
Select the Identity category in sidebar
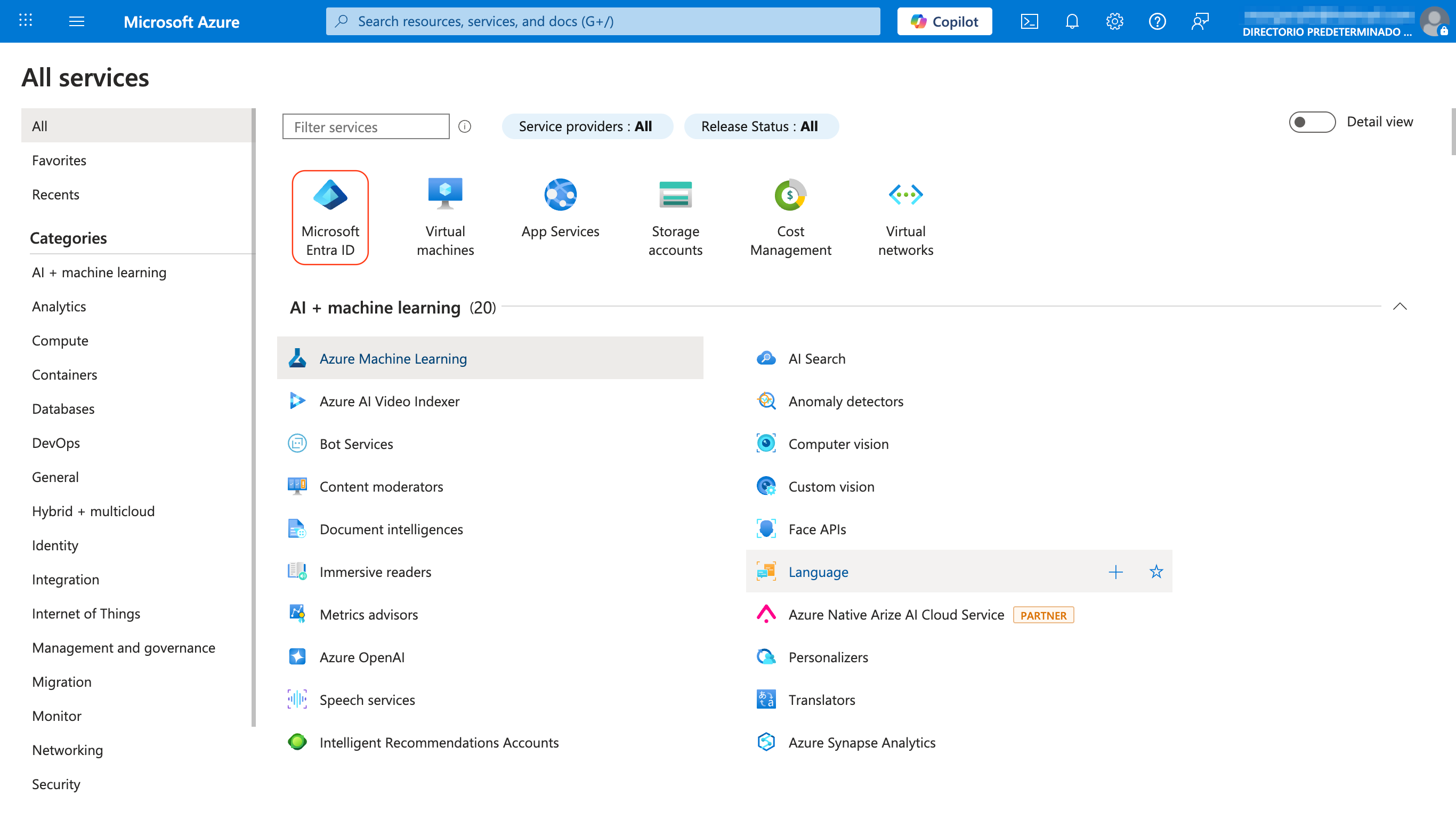(55, 545)
